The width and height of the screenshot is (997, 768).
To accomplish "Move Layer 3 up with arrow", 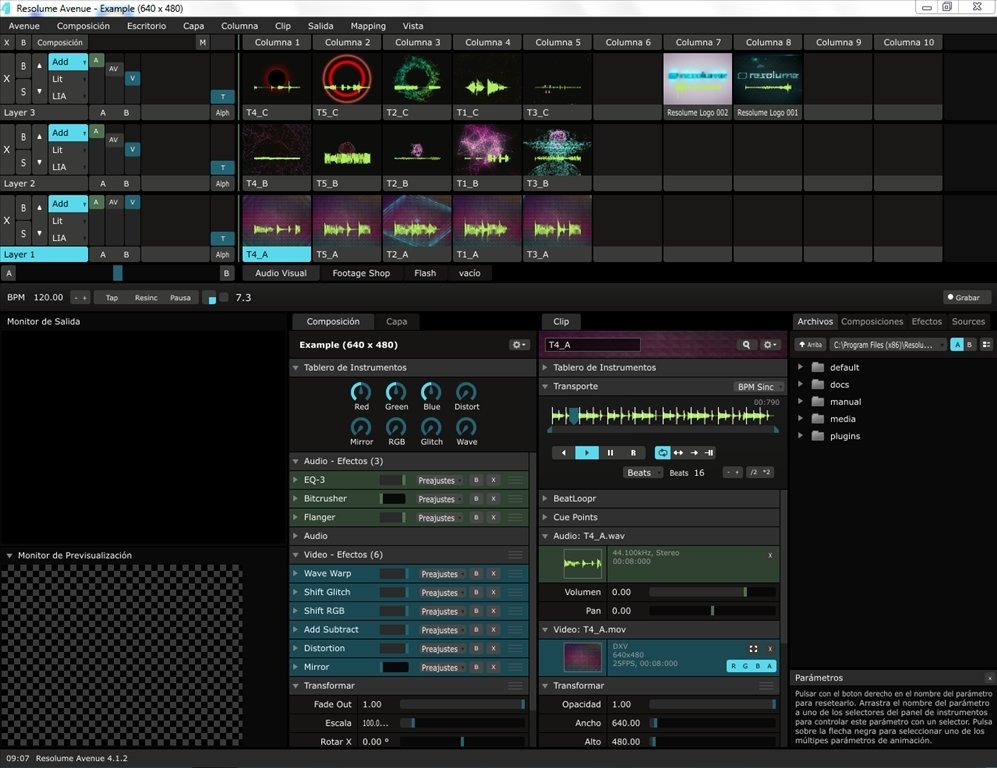I will (x=39, y=65).
